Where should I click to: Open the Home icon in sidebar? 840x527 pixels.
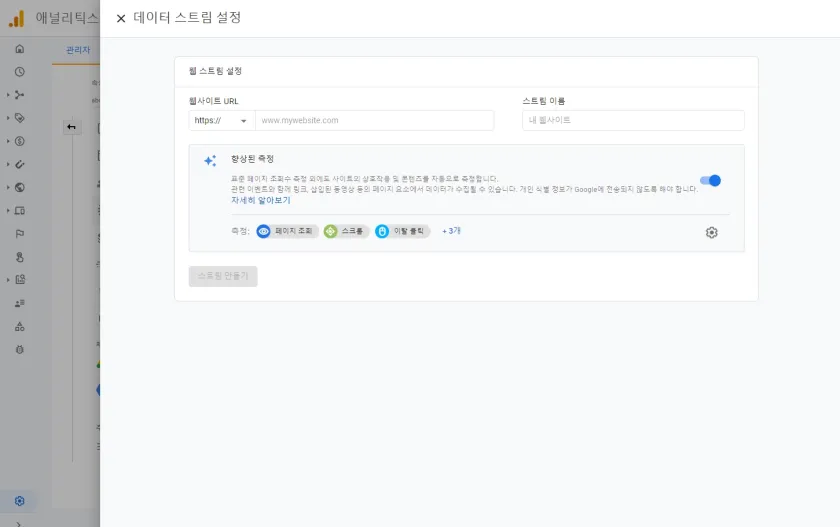[x=20, y=49]
